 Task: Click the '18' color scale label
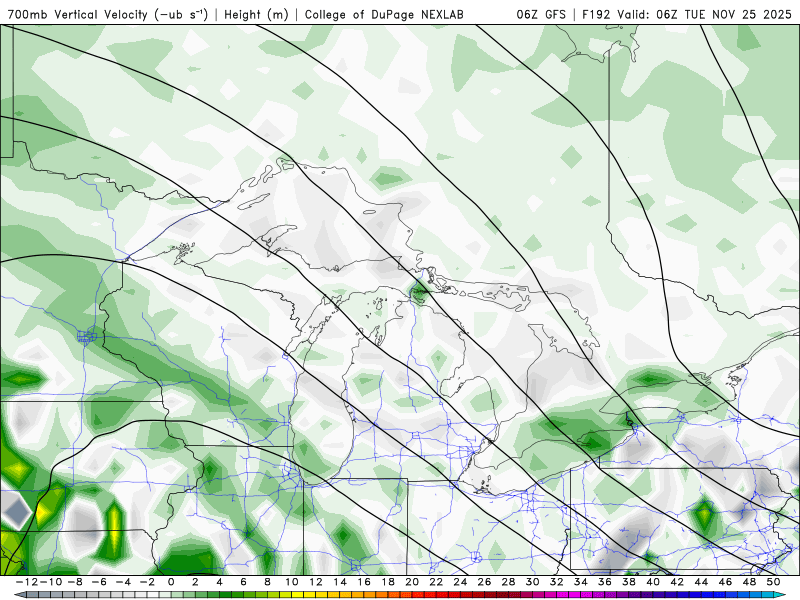pos(388,582)
